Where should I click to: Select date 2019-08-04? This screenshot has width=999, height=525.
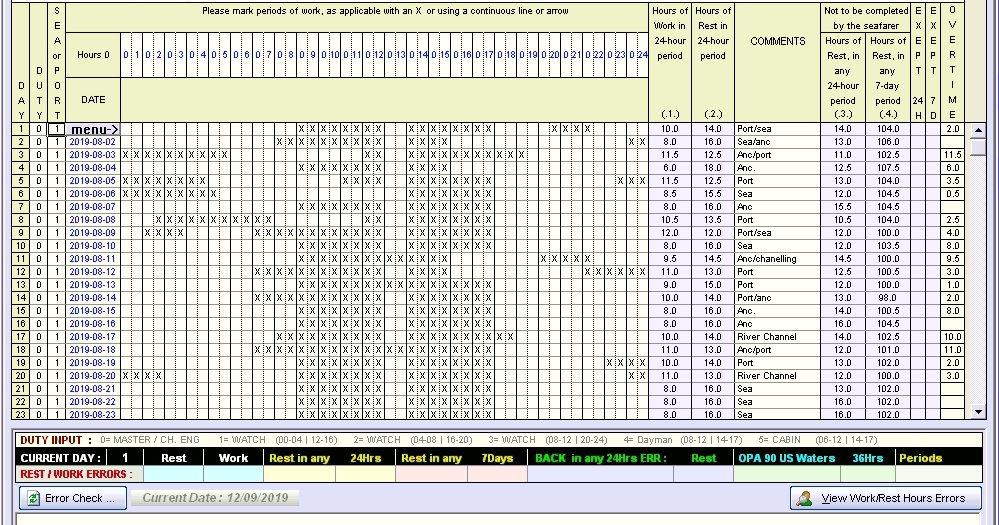93,168
